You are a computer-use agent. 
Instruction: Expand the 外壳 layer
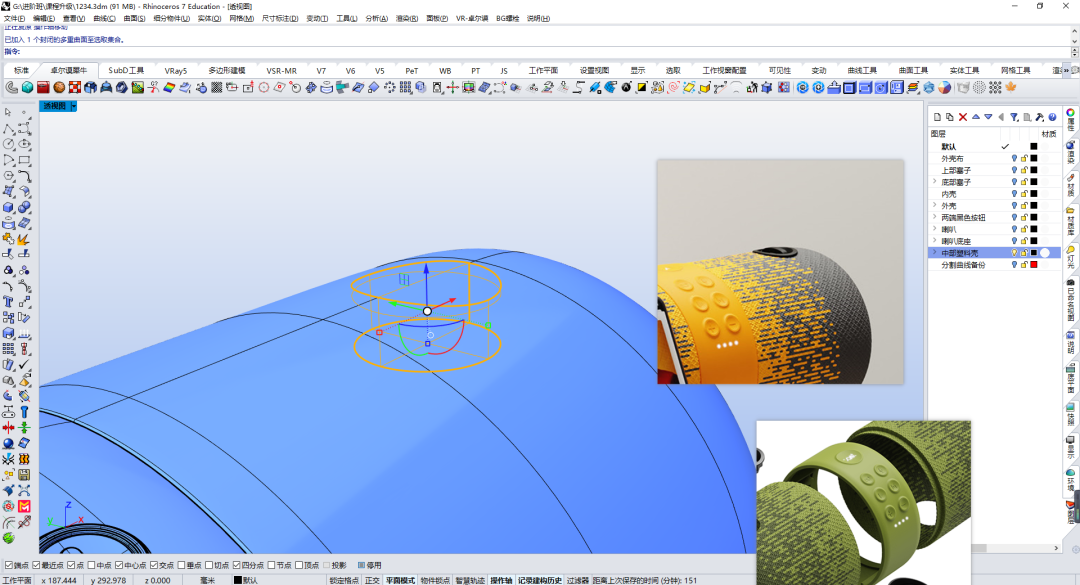(x=935, y=205)
